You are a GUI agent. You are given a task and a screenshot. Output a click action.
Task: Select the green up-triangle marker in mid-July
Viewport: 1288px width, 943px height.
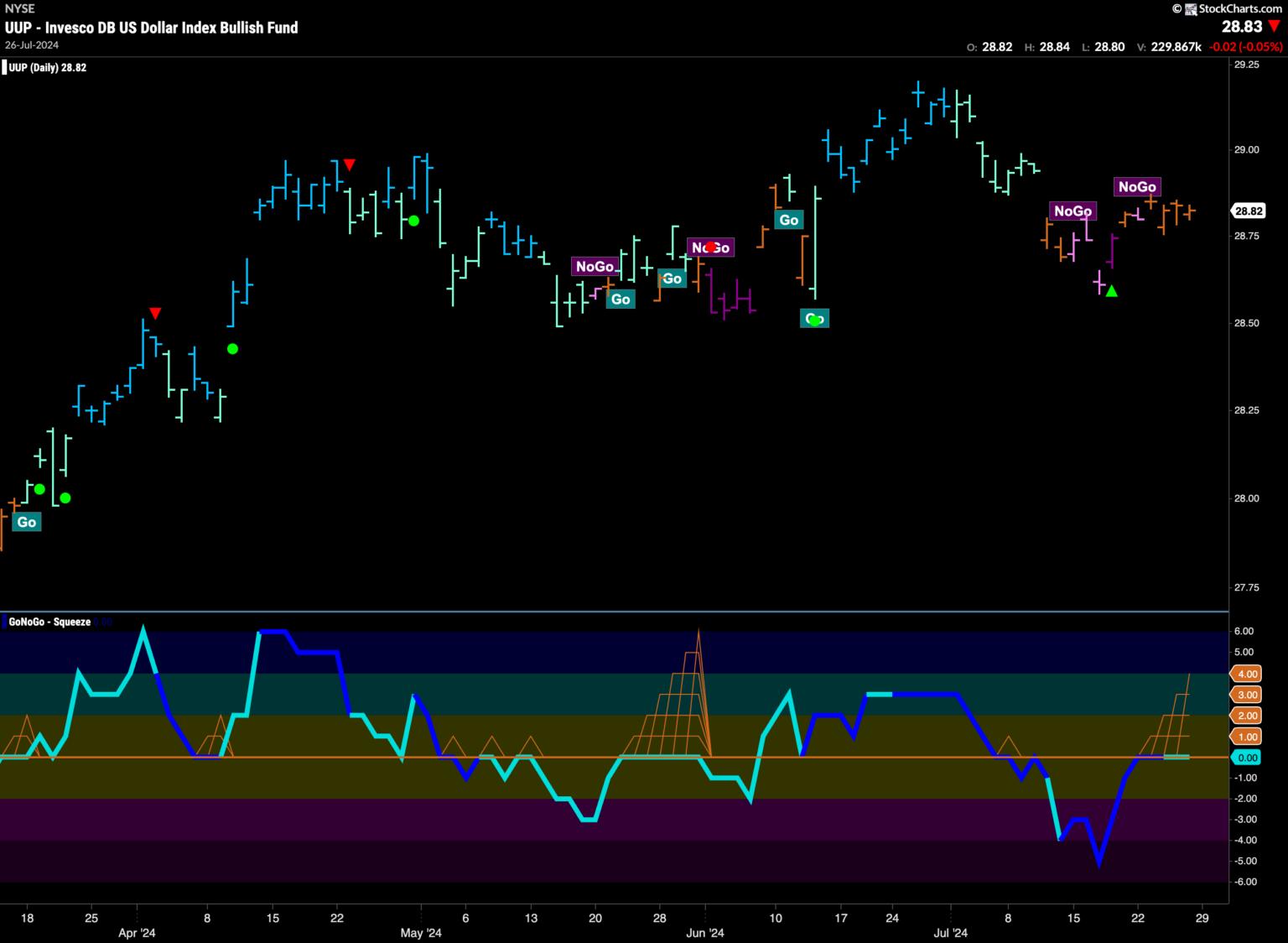coord(1111,291)
